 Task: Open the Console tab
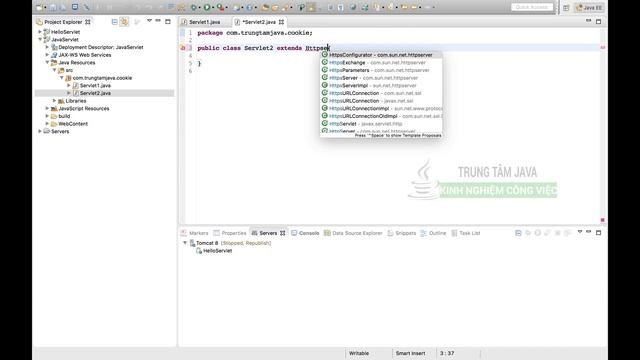pos(305,233)
